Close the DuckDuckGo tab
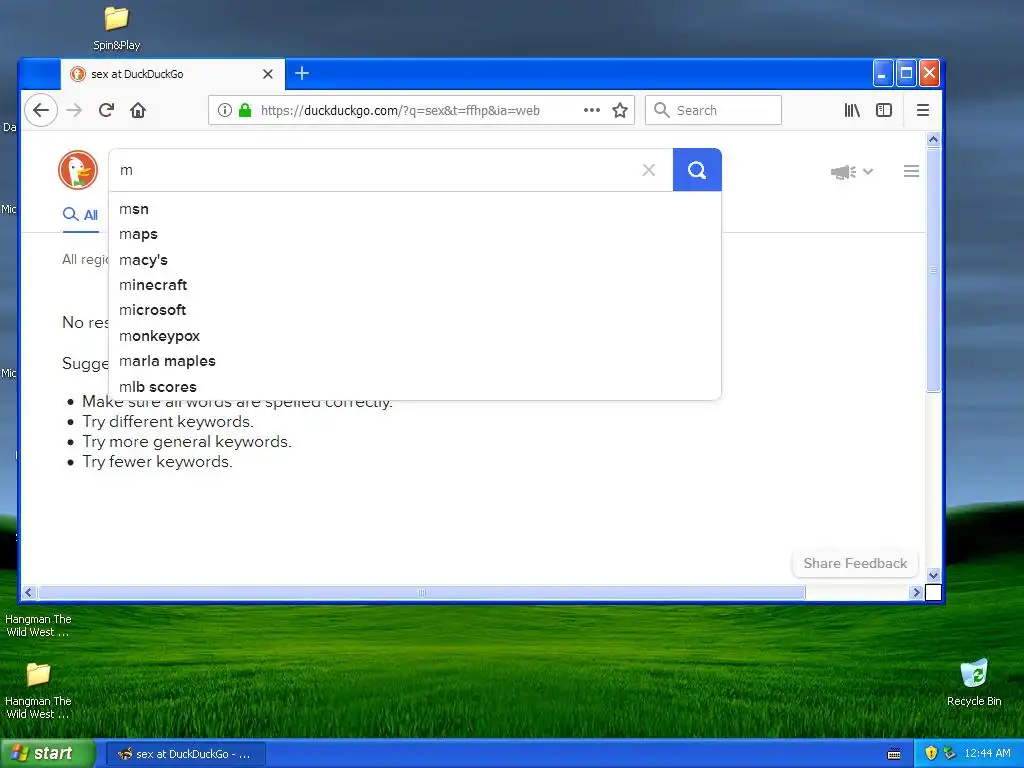Image resolution: width=1024 pixels, height=768 pixels. point(268,74)
